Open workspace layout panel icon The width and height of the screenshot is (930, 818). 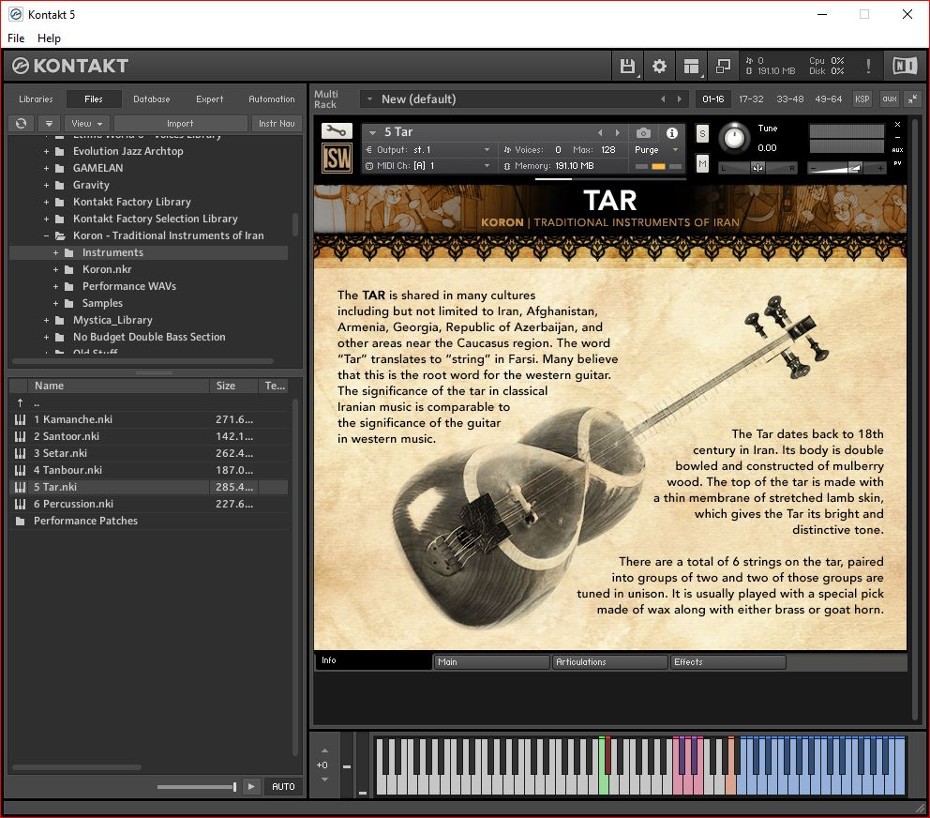coord(691,66)
